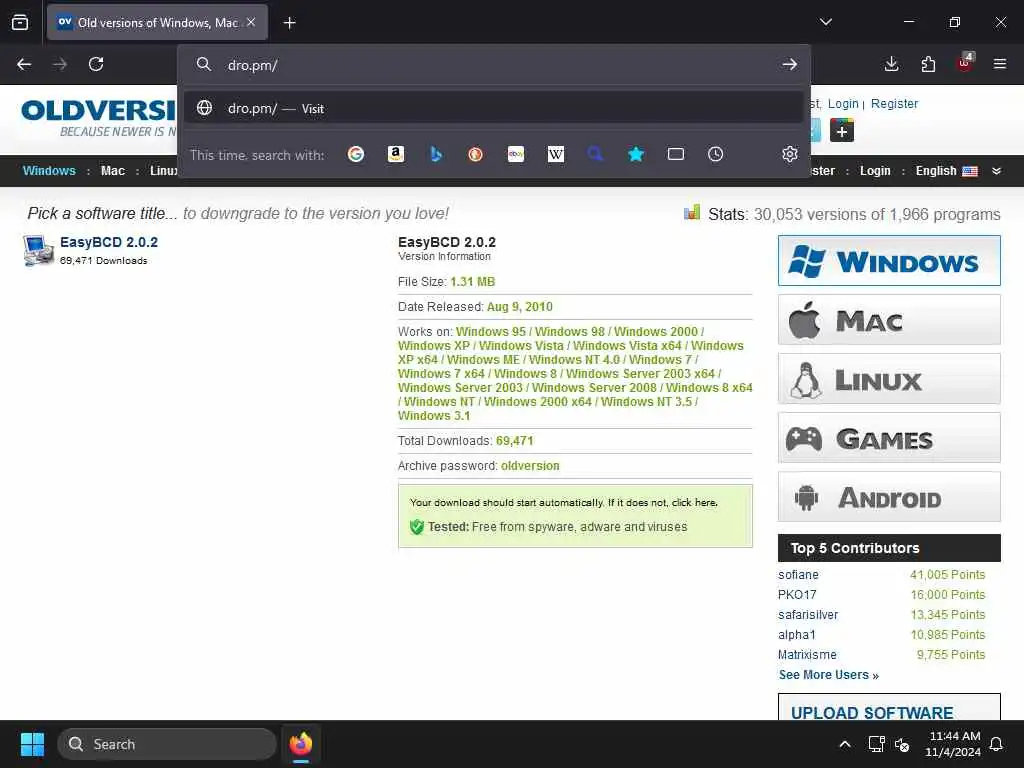Open contributor alpha1 profile
This screenshot has width=1024, height=768.
[x=797, y=635]
